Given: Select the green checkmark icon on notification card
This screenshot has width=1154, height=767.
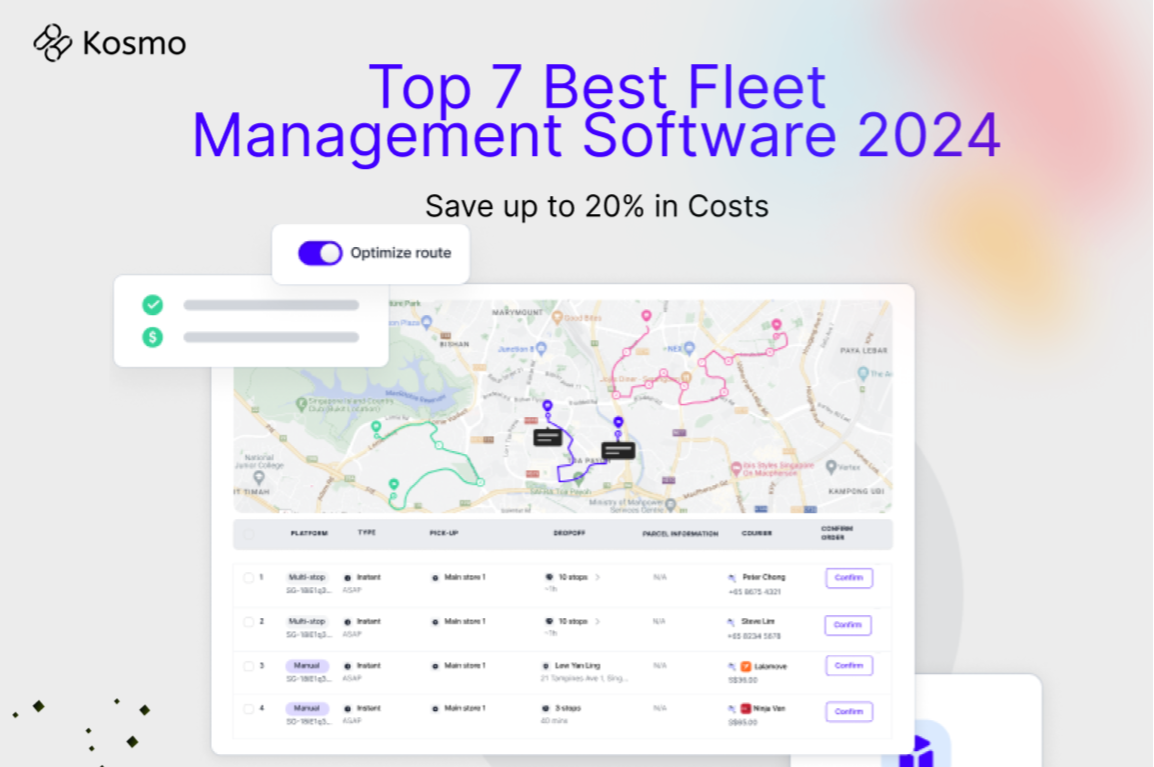Looking at the screenshot, I should click(x=152, y=304).
